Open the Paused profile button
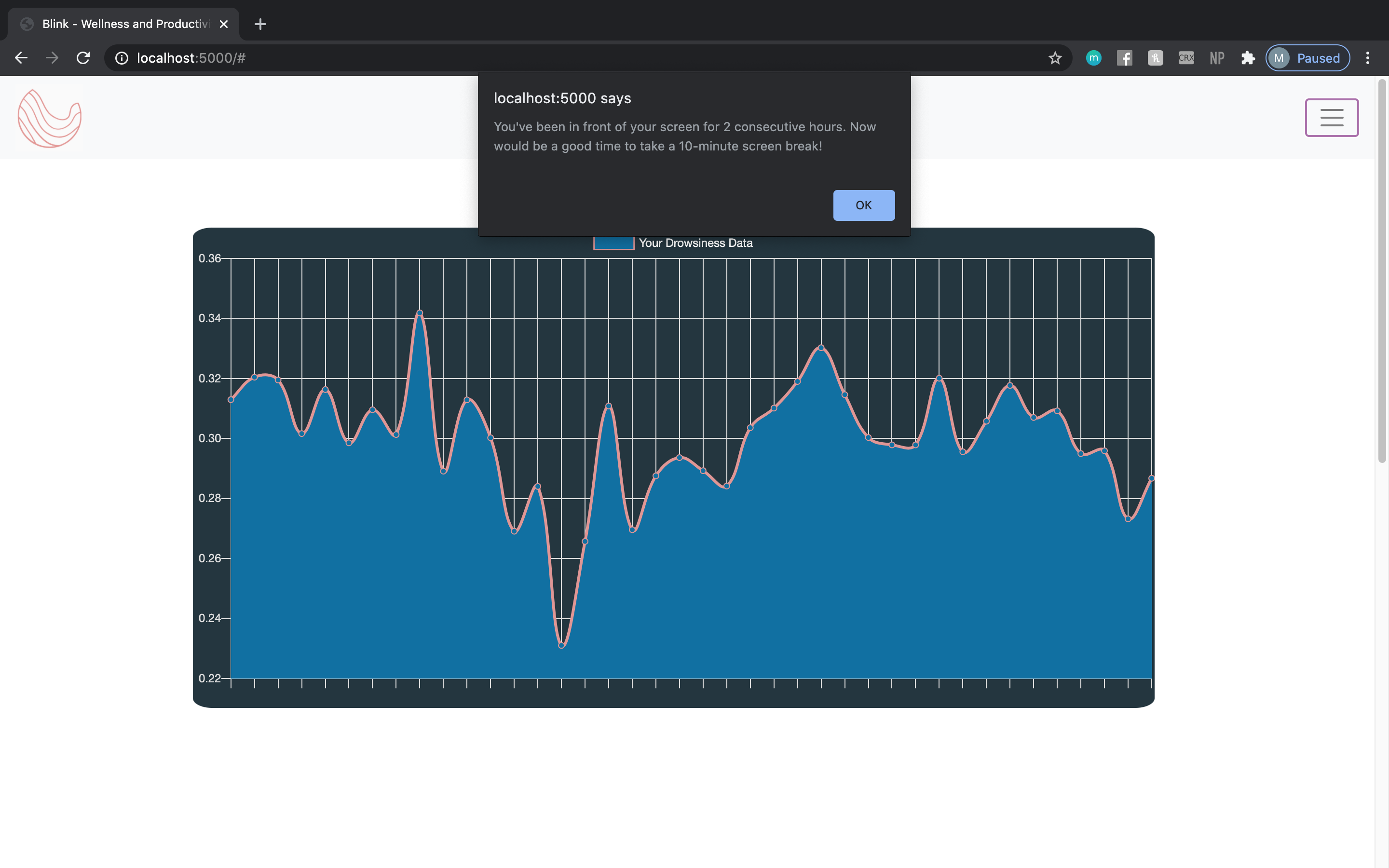Viewport: 1389px width, 868px height. pos(1307,58)
